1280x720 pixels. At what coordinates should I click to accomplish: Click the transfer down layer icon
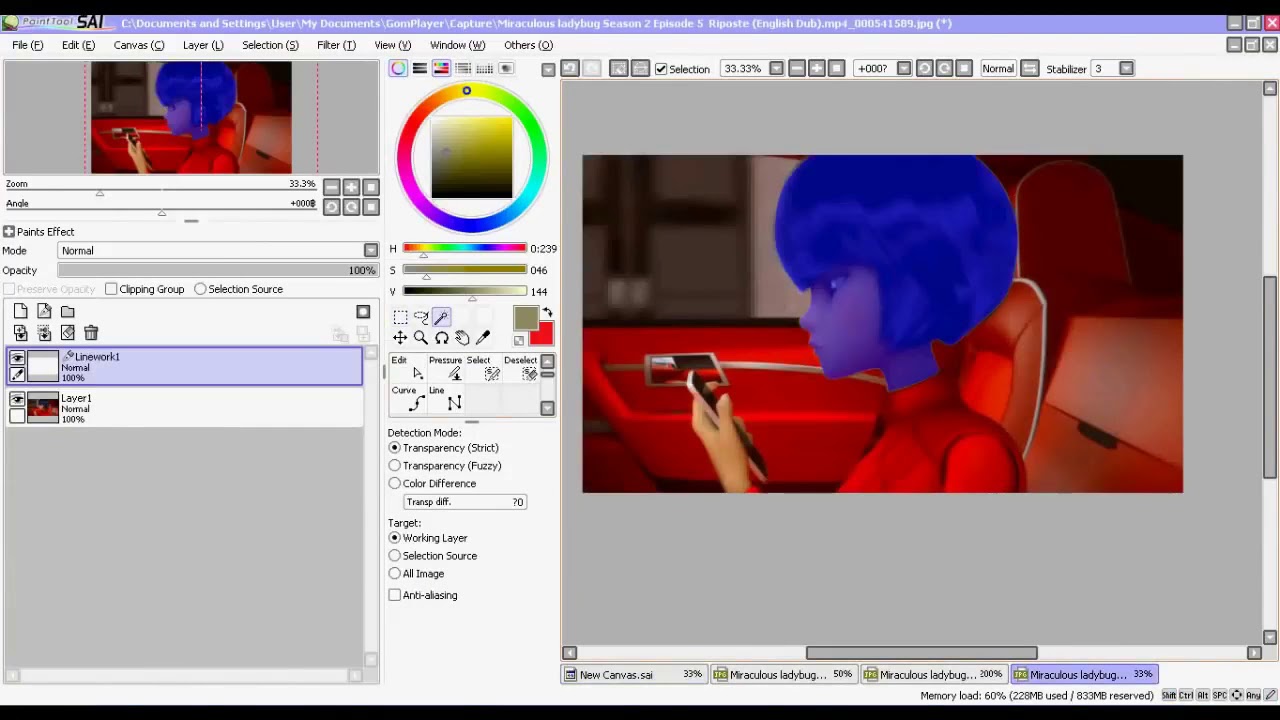pyautogui.click(x=20, y=333)
